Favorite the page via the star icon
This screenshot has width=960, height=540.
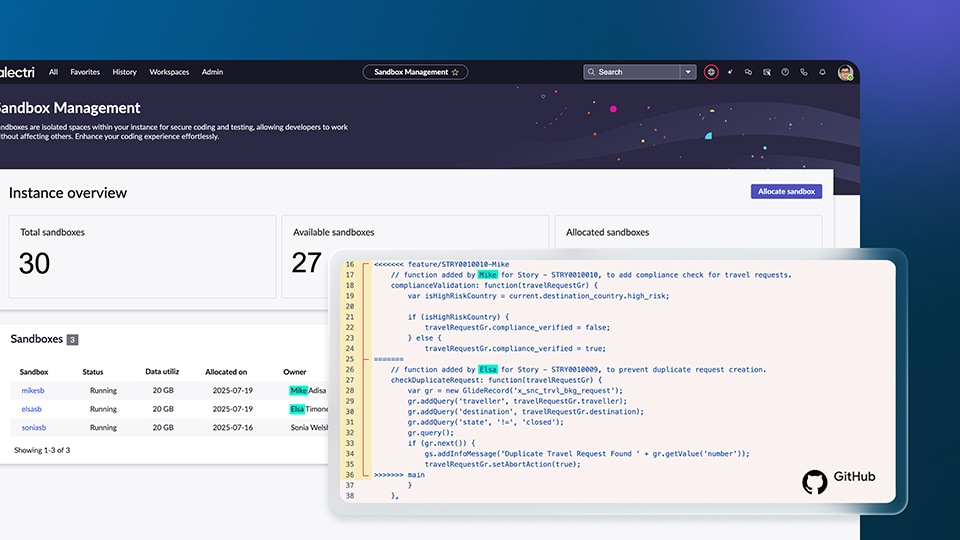point(455,72)
